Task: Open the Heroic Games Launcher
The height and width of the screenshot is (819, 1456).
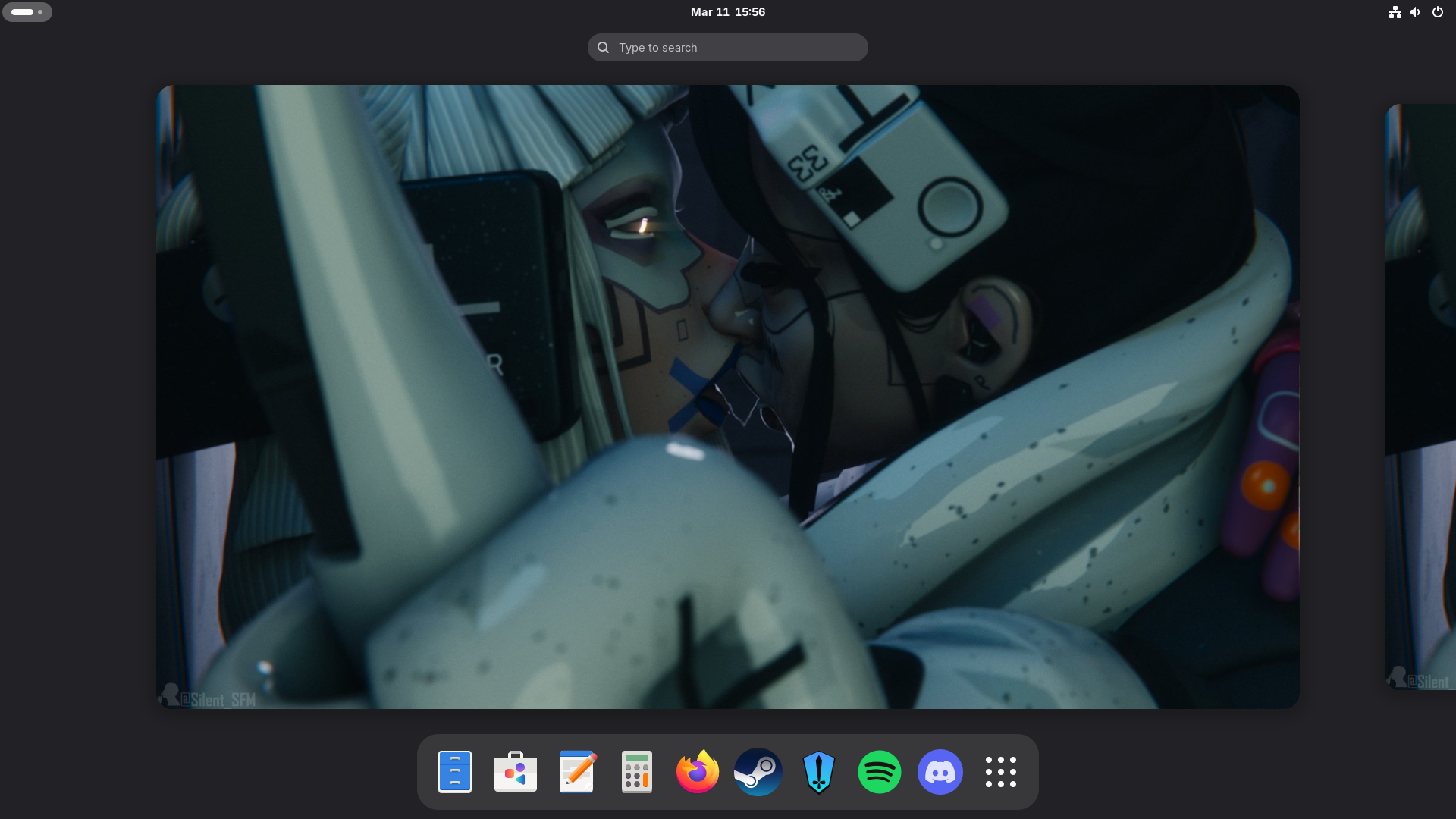Action: [x=819, y=772]
